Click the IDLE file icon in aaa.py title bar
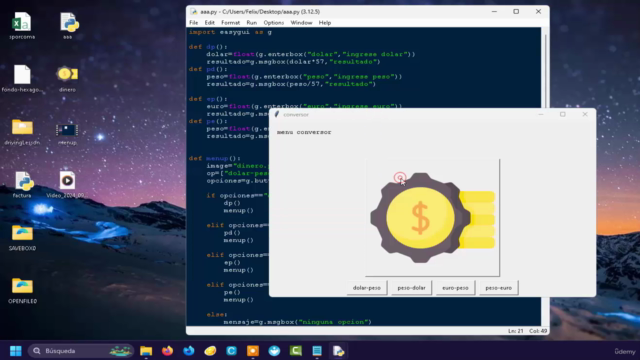Viewport: 640px width, 360px height. (194, 12)
